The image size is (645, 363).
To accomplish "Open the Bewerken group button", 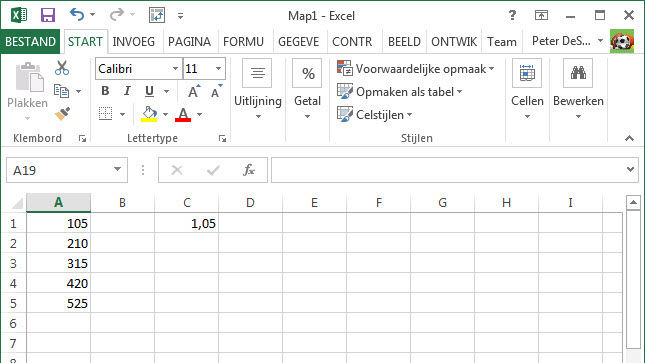I will point(578,89).
